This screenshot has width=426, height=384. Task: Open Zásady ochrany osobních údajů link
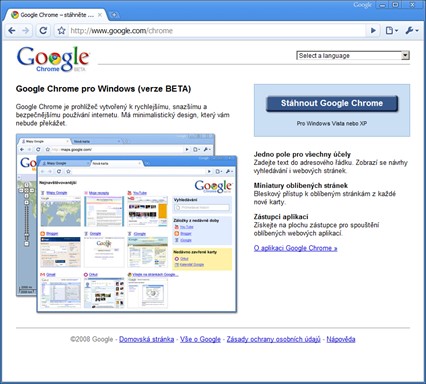[x=273, y=339]
